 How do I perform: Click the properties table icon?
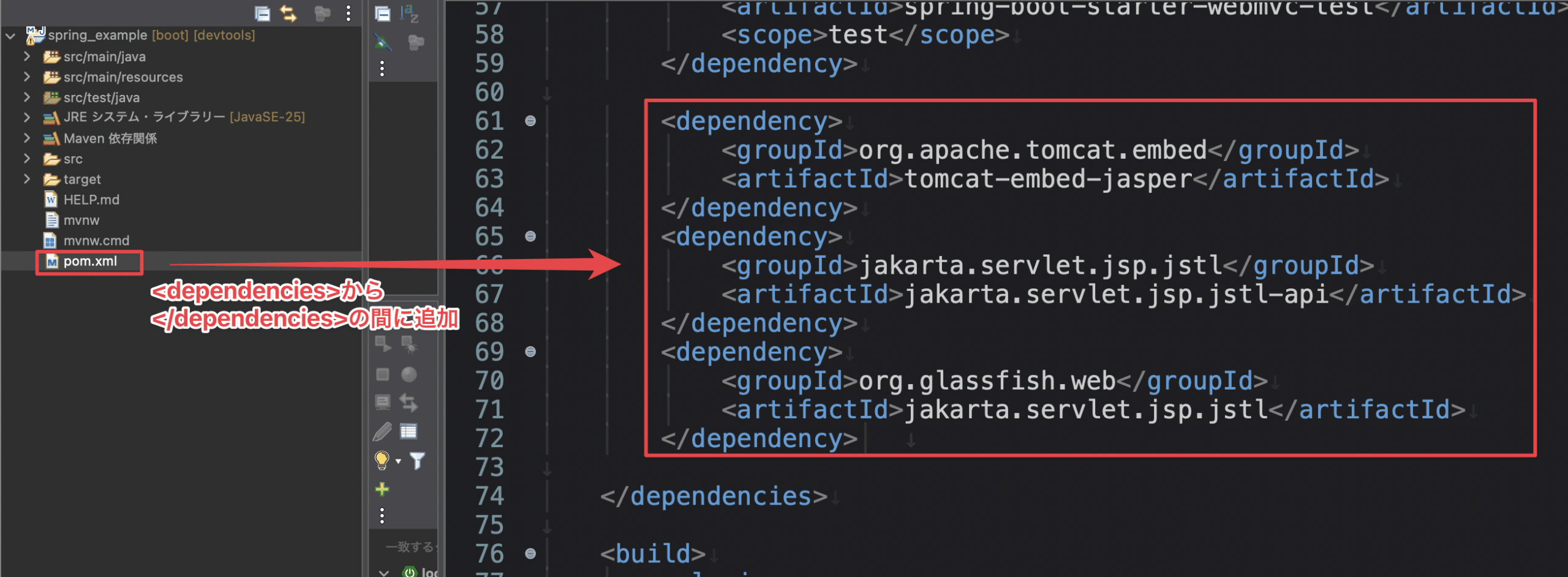[408, 432]
